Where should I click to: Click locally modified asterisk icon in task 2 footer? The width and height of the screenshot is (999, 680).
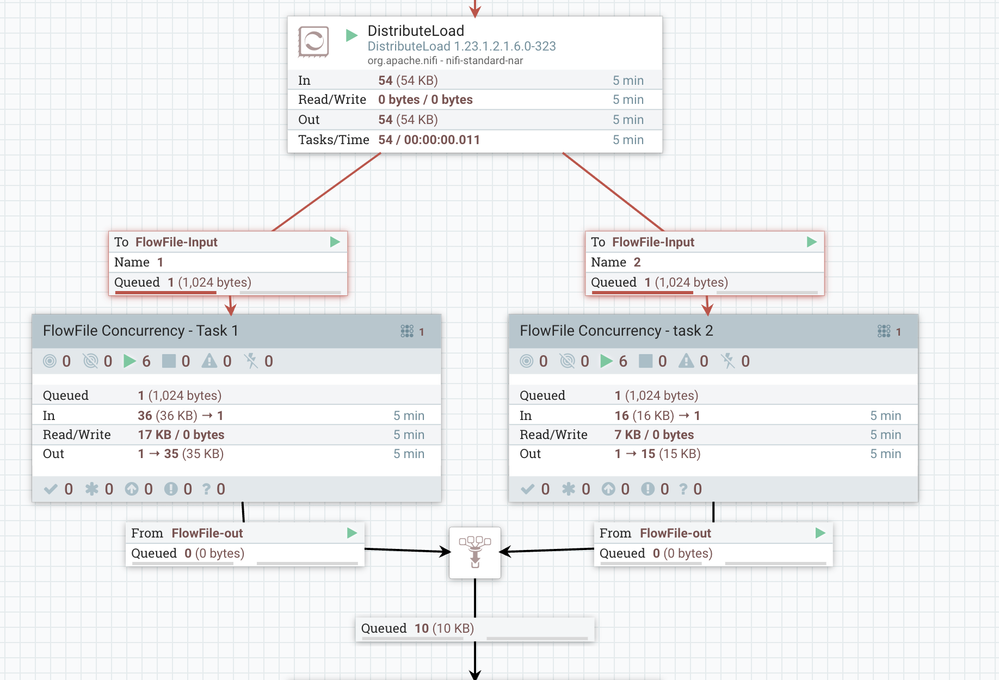pos(568,489)
